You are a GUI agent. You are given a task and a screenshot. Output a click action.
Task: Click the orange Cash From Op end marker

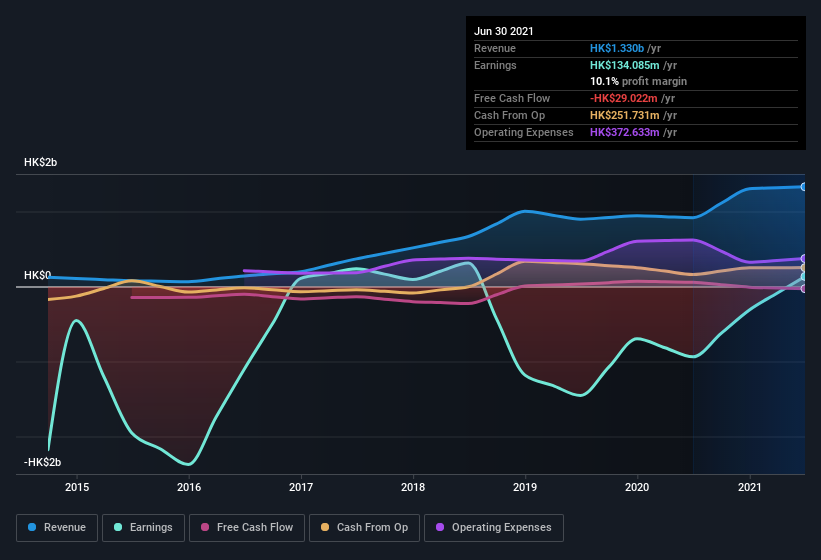(803, 268)
